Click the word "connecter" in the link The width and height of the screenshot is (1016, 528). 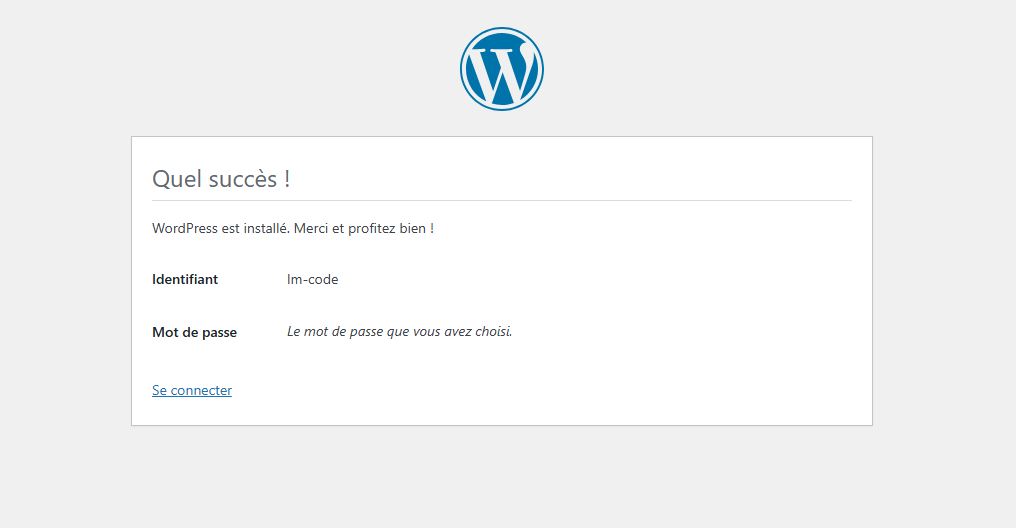click(201, 390)
